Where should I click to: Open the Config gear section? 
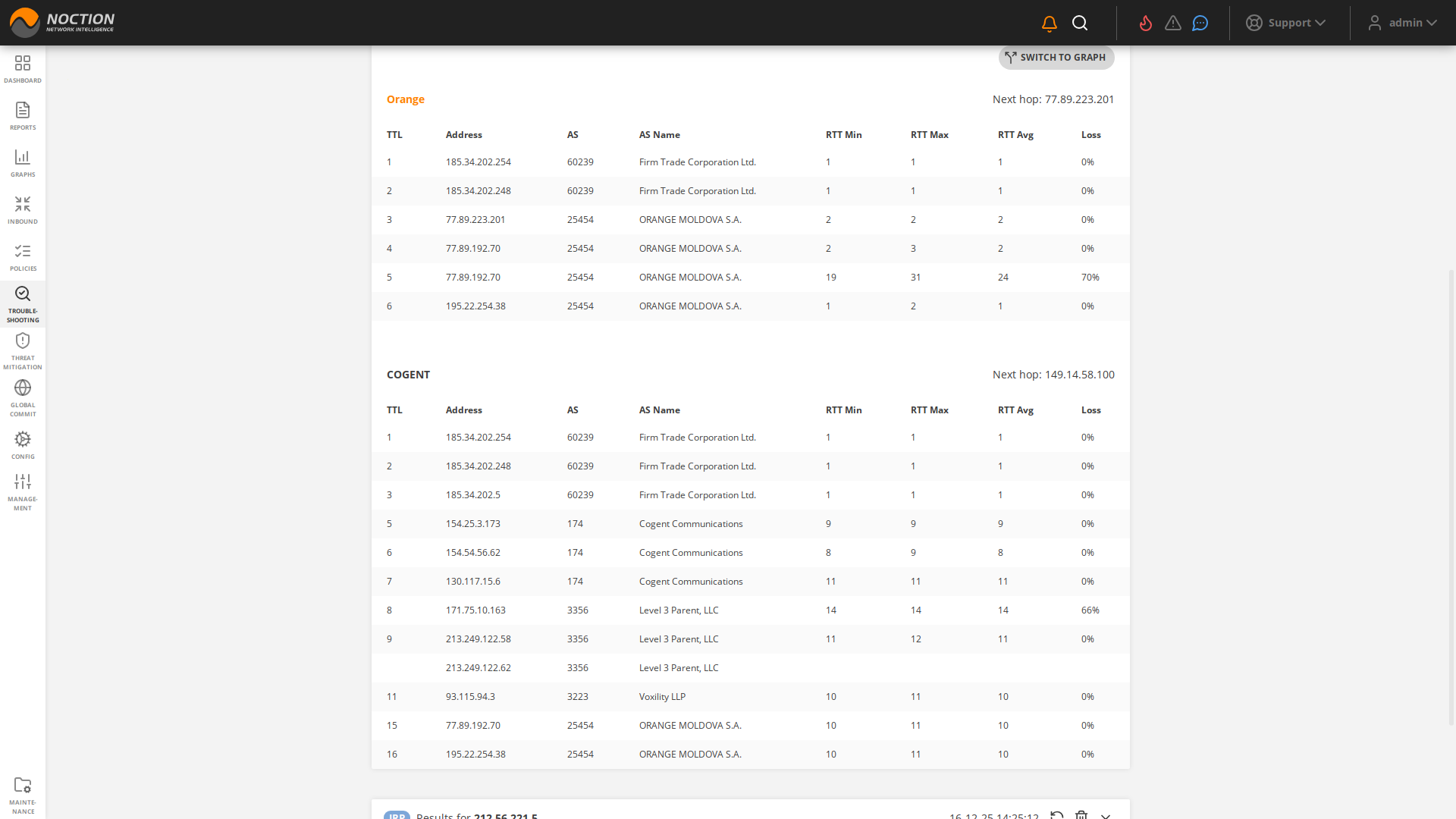23,444
